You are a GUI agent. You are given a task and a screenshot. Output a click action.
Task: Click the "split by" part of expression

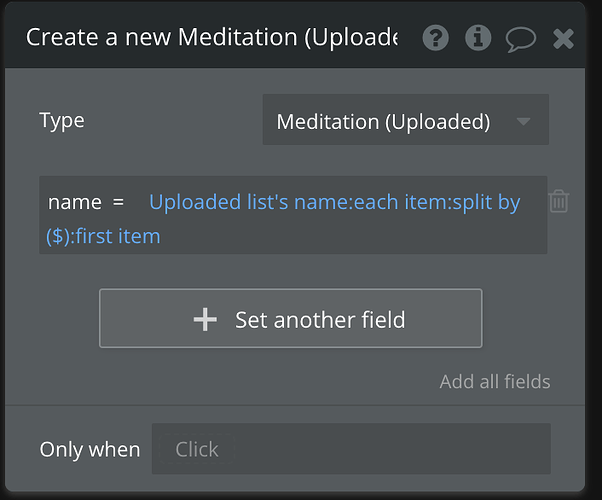[488, 202]
